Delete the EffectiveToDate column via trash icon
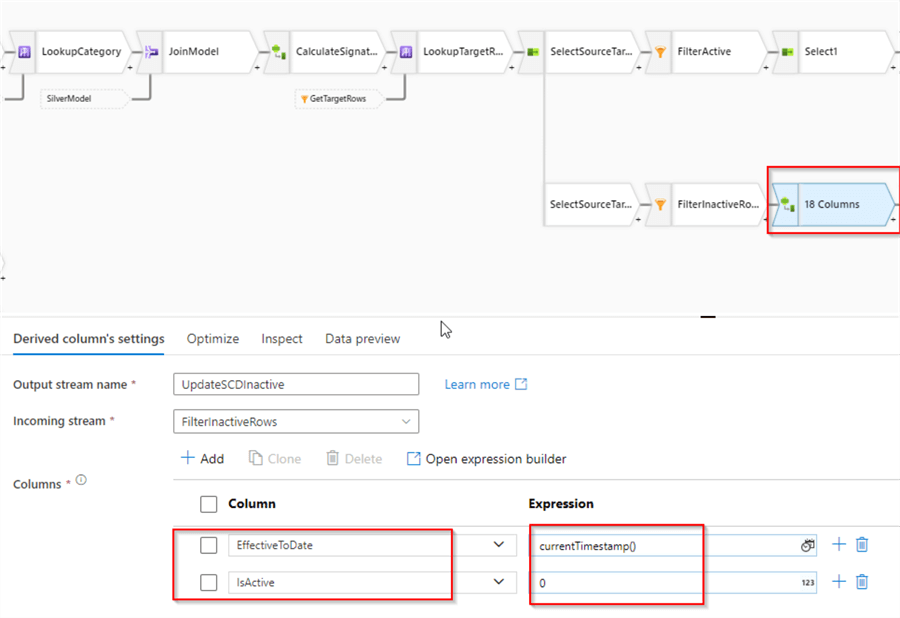Viewport: 900px width, 618px height. (x=862, y=545)
